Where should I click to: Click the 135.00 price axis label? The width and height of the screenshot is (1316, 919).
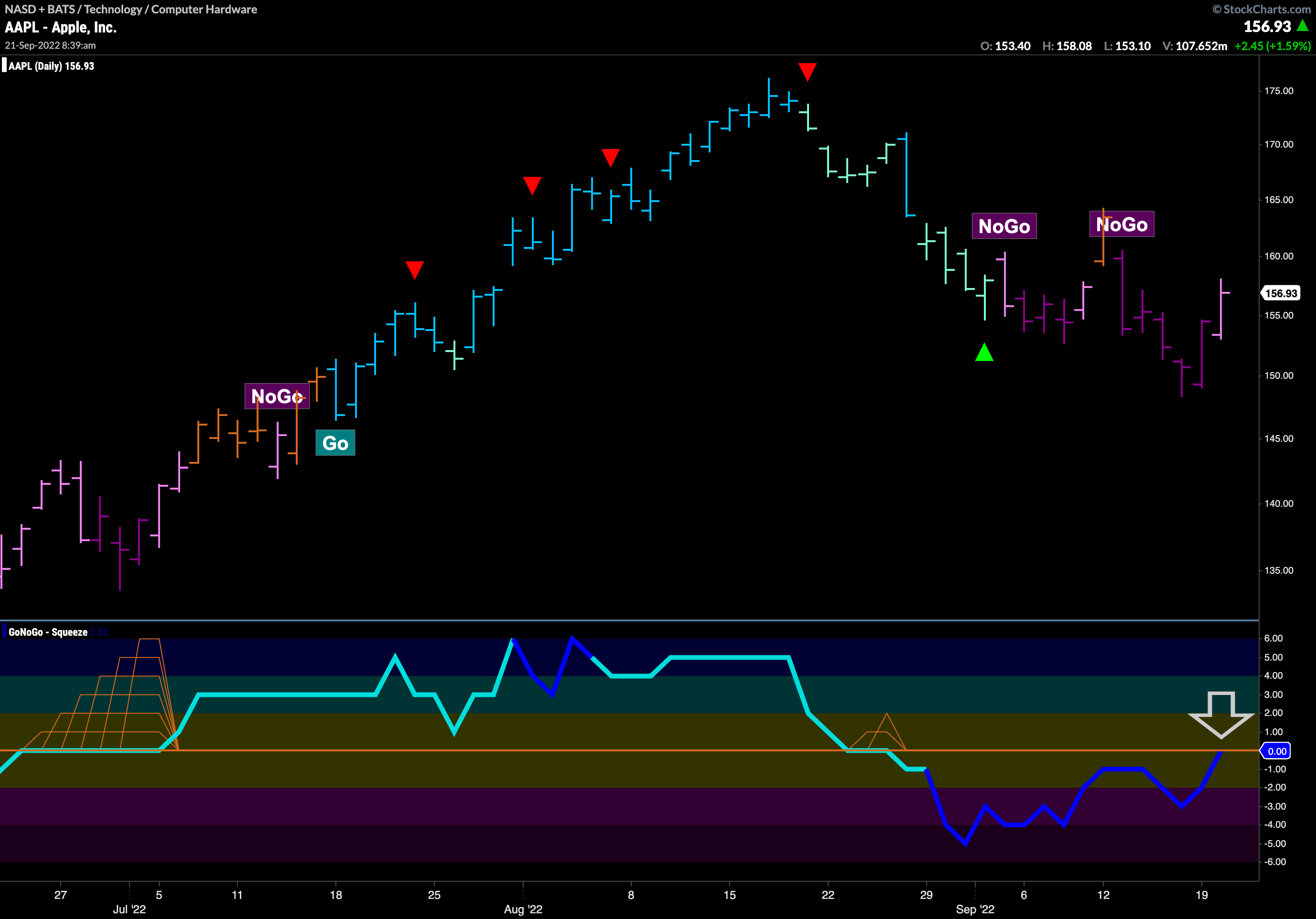coord(1279,571)
